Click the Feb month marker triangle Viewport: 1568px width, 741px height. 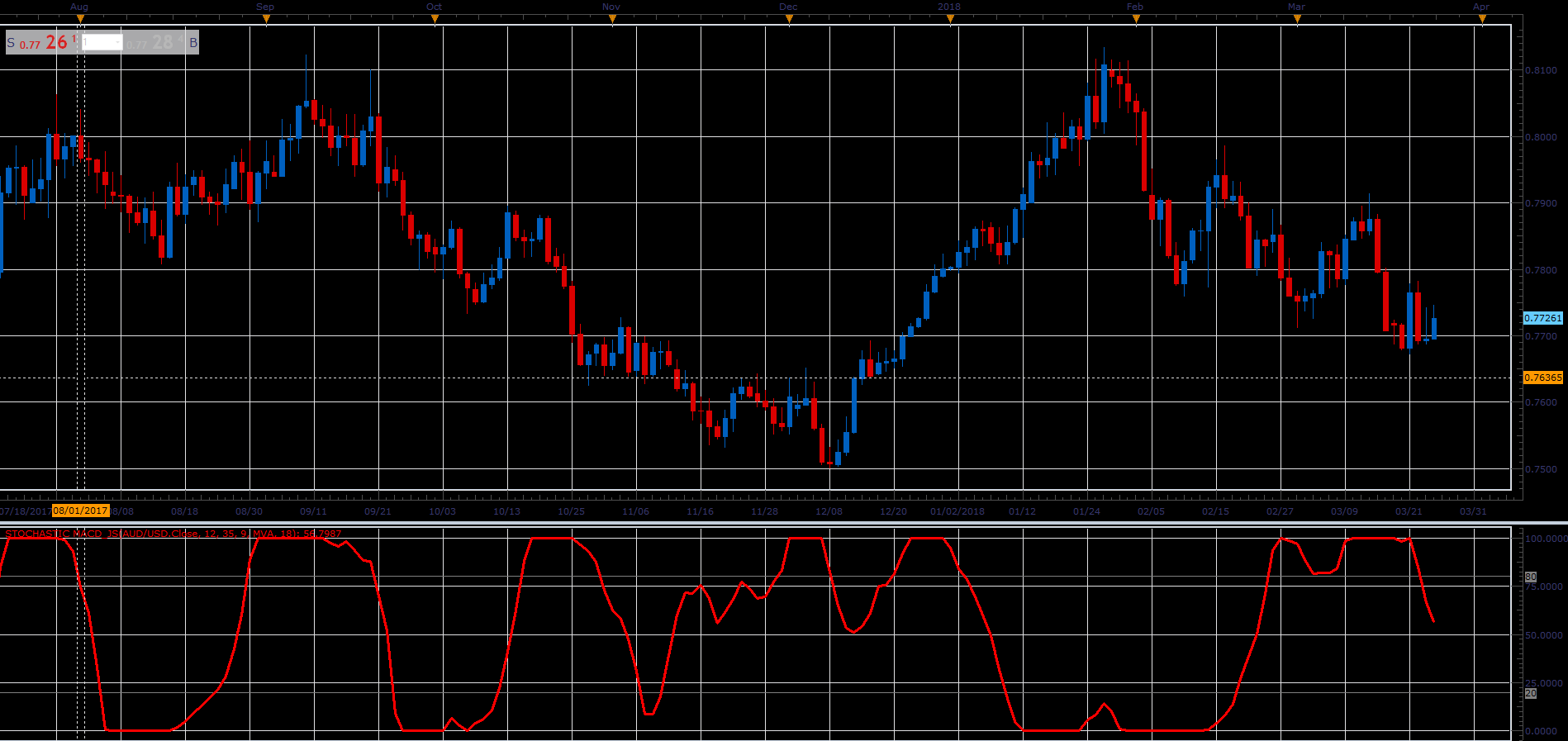[x=1136, y=19]
